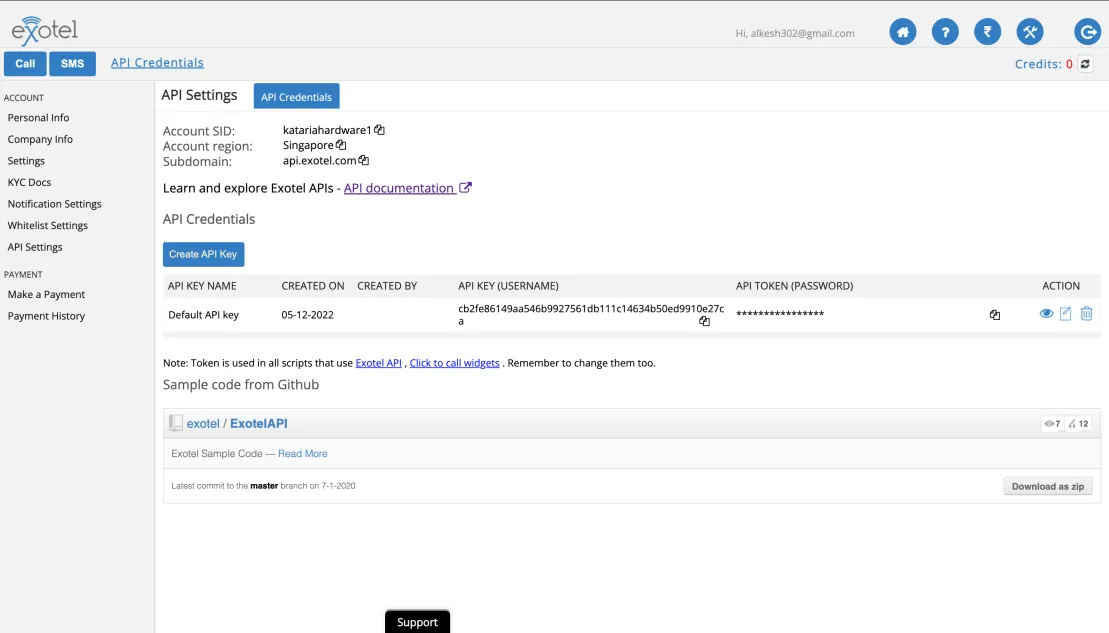Open the tools wrench settings icon

[1030, 32]
